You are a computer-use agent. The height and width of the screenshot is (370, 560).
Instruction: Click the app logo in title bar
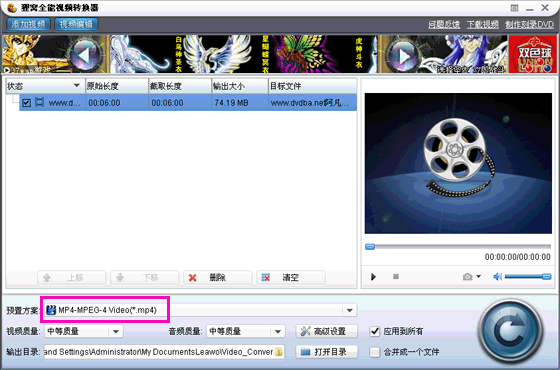(x=12, y=8)
